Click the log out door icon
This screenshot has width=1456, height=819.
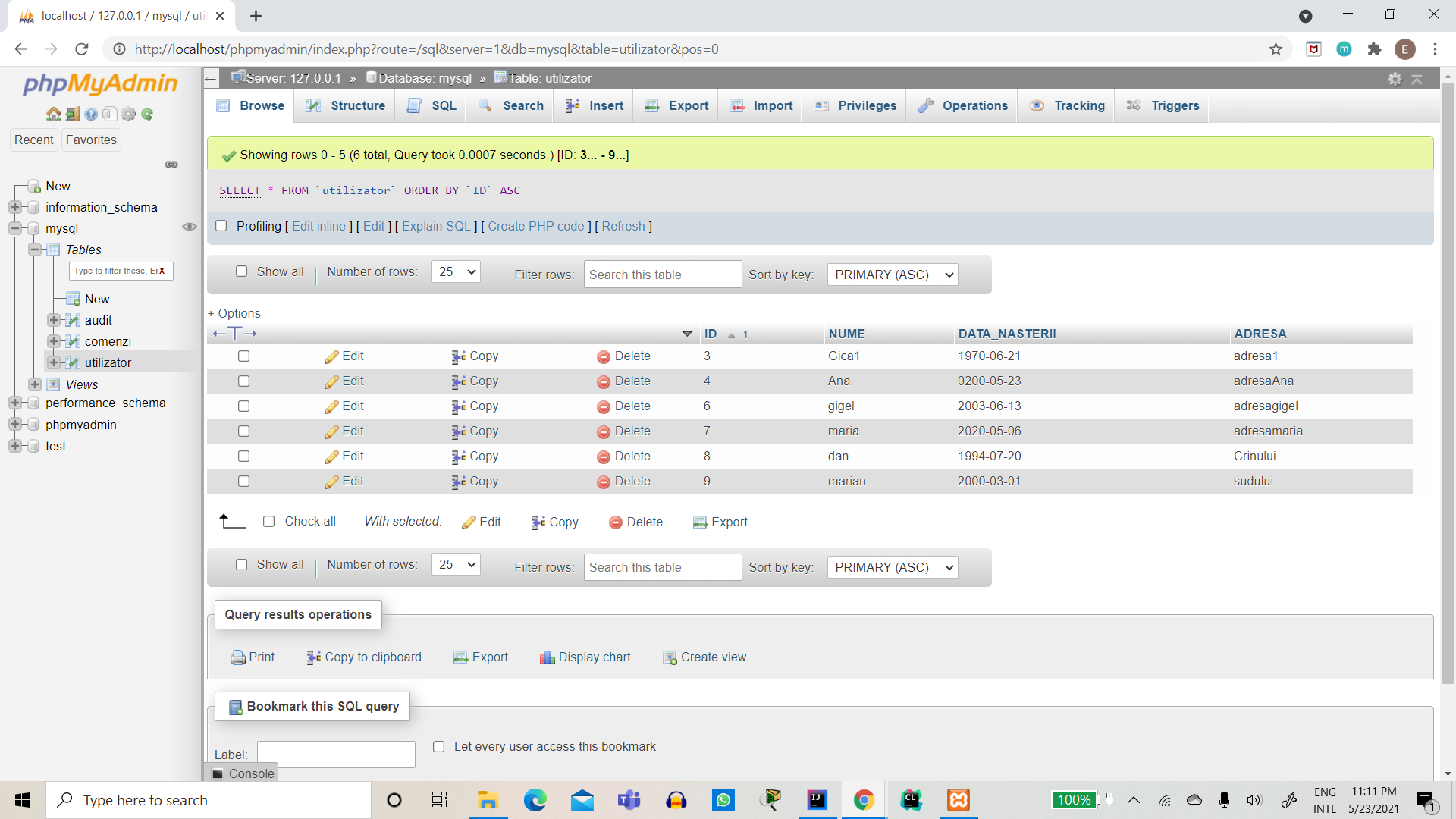coord(73,114)
